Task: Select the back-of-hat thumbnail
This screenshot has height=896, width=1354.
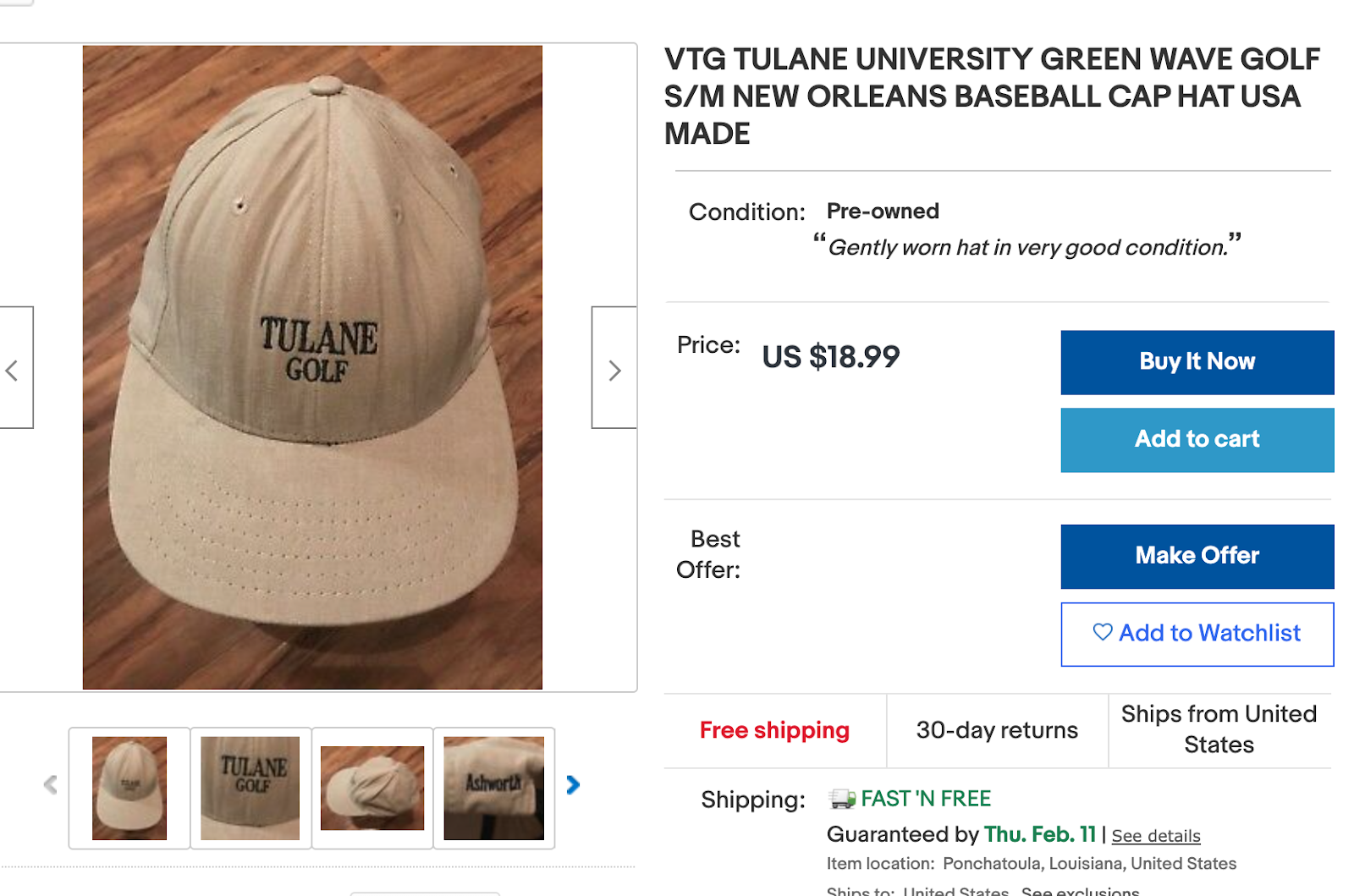Action: tap(372, 788)
